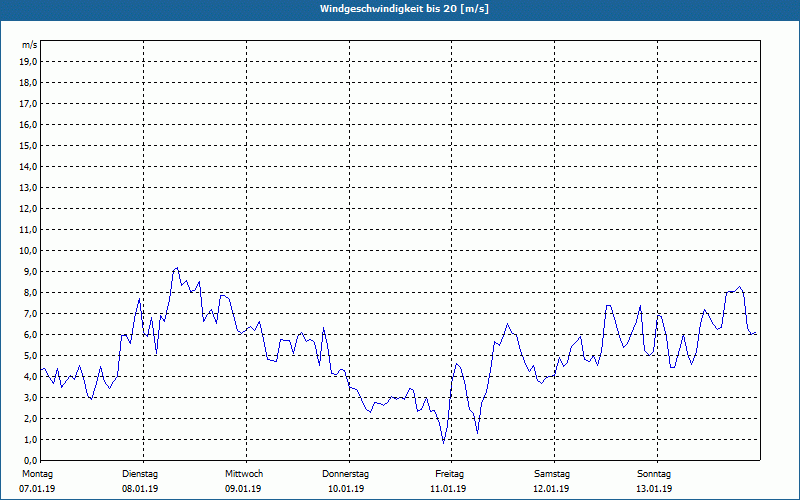Click the 14,0 y-axis label
800x500 pixels.
28,167
